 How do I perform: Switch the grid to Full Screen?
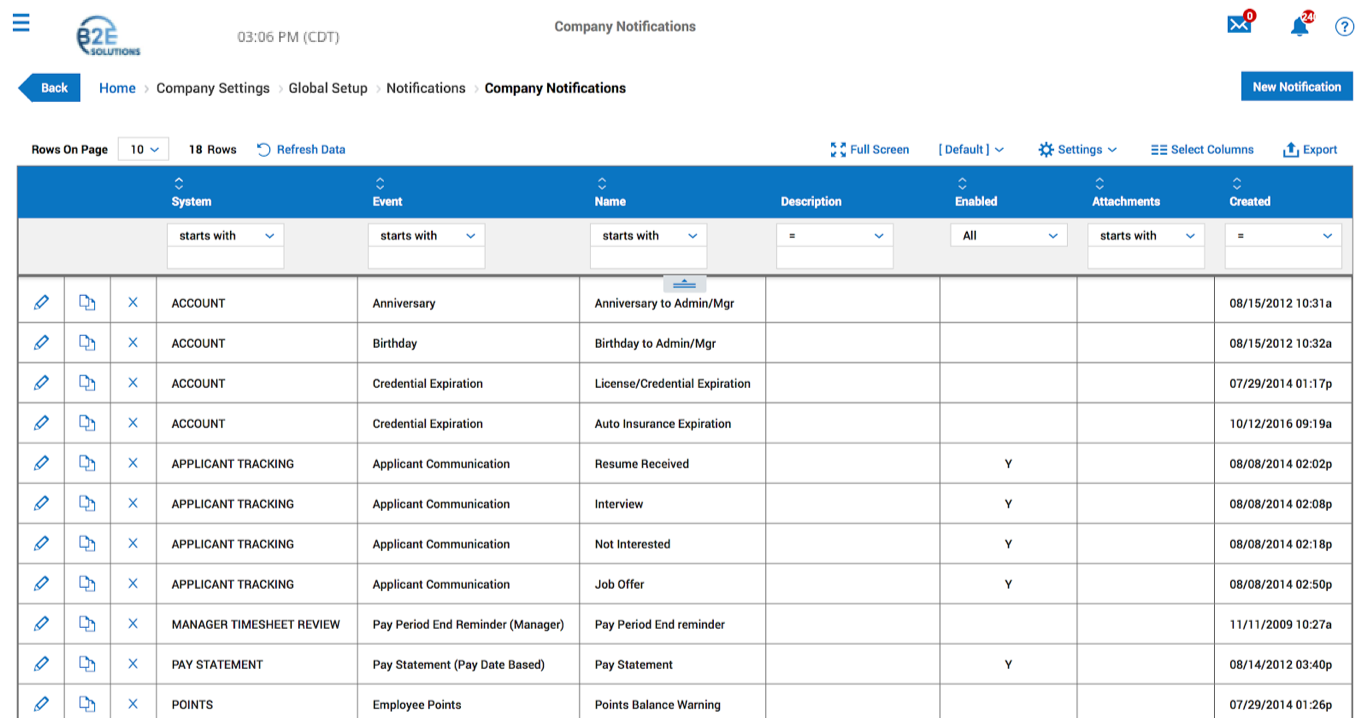869,149
